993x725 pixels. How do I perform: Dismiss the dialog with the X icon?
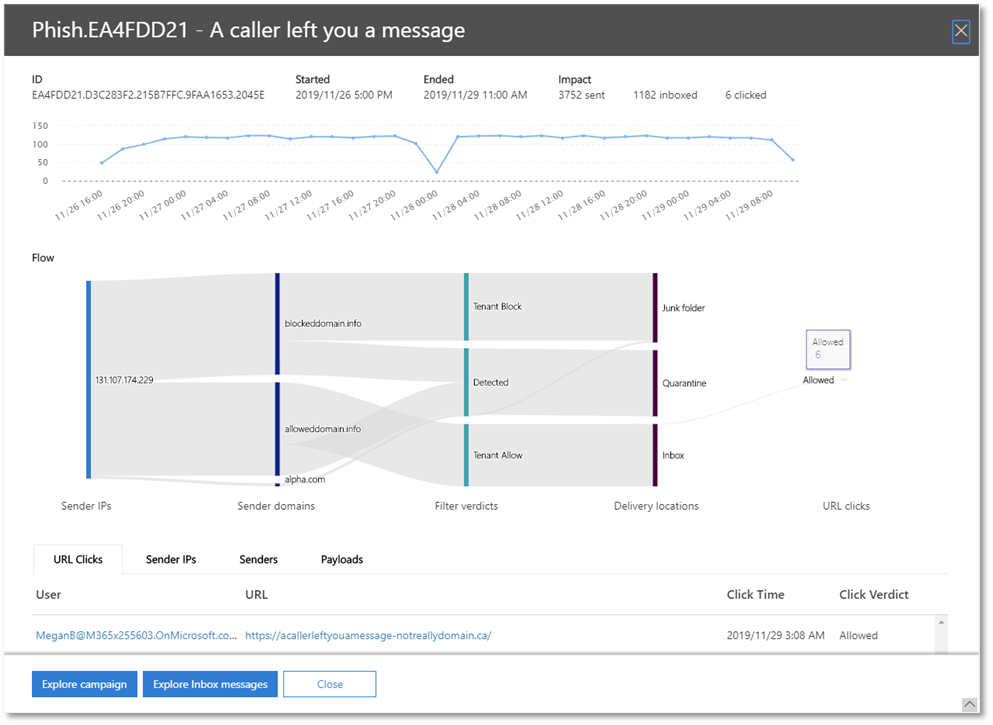click(x=961, y=31)
